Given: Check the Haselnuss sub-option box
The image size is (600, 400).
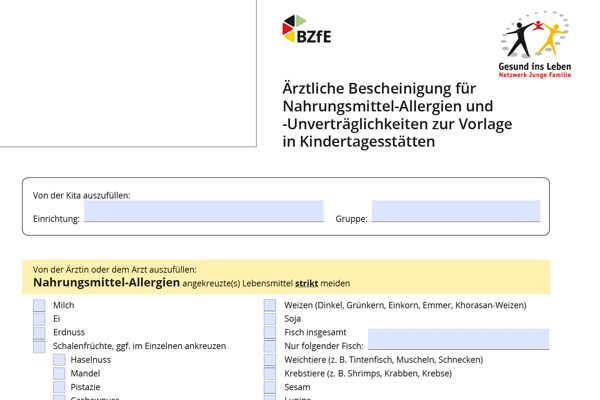Looking at the screenshot, I should (x=59, y=359).
